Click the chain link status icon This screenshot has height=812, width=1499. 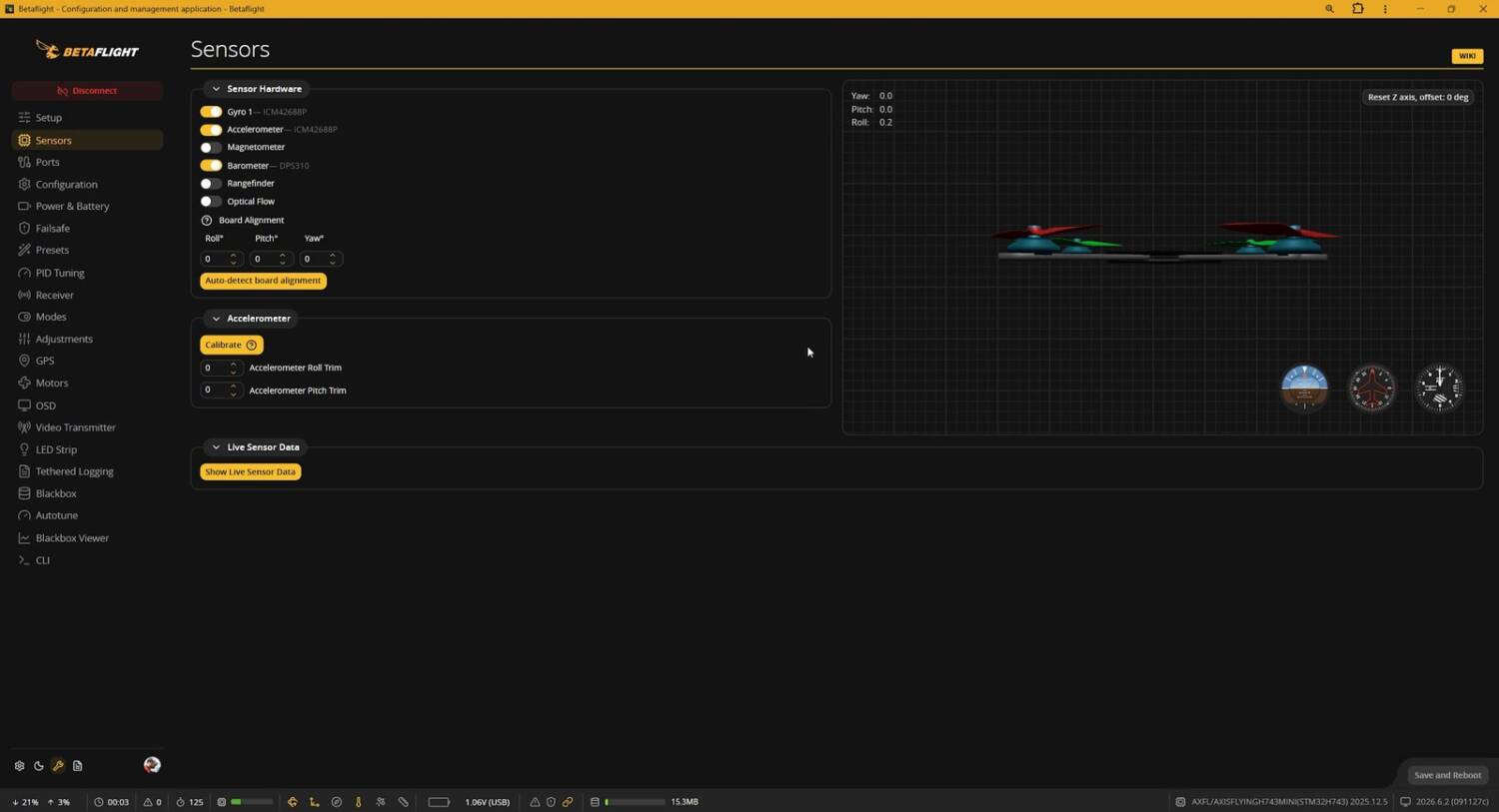[568, 802]
